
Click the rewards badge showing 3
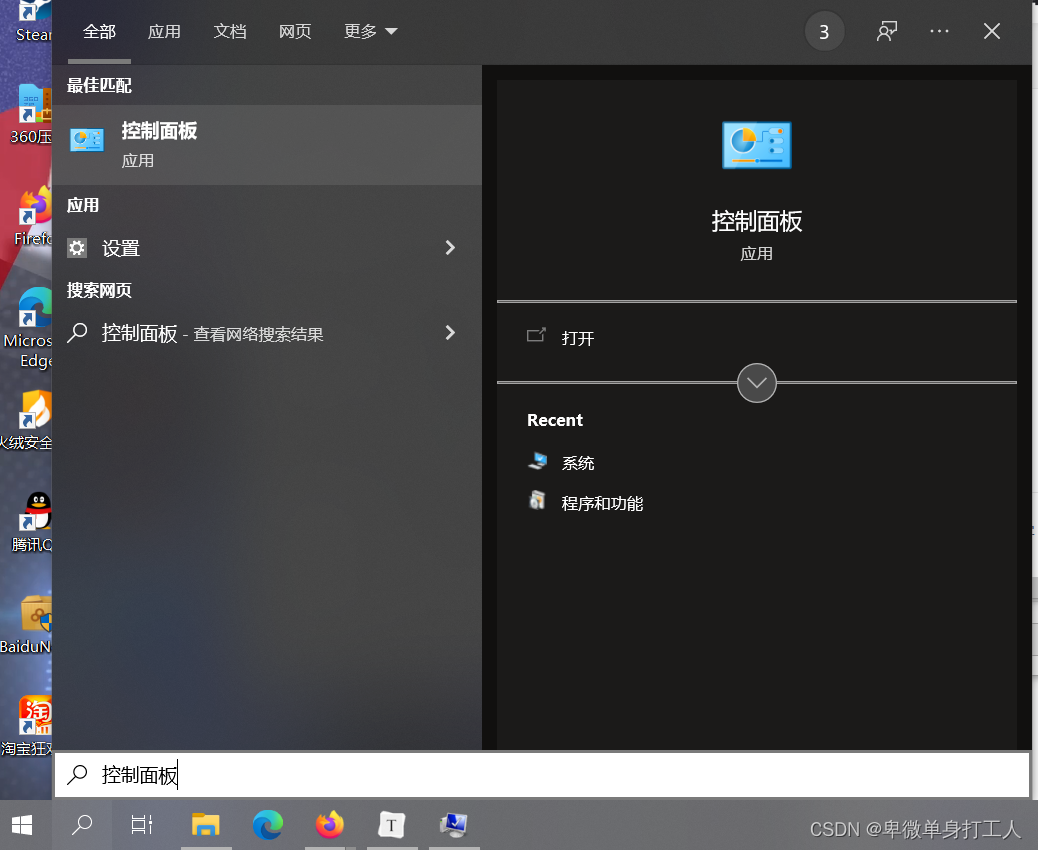[824, 32]
